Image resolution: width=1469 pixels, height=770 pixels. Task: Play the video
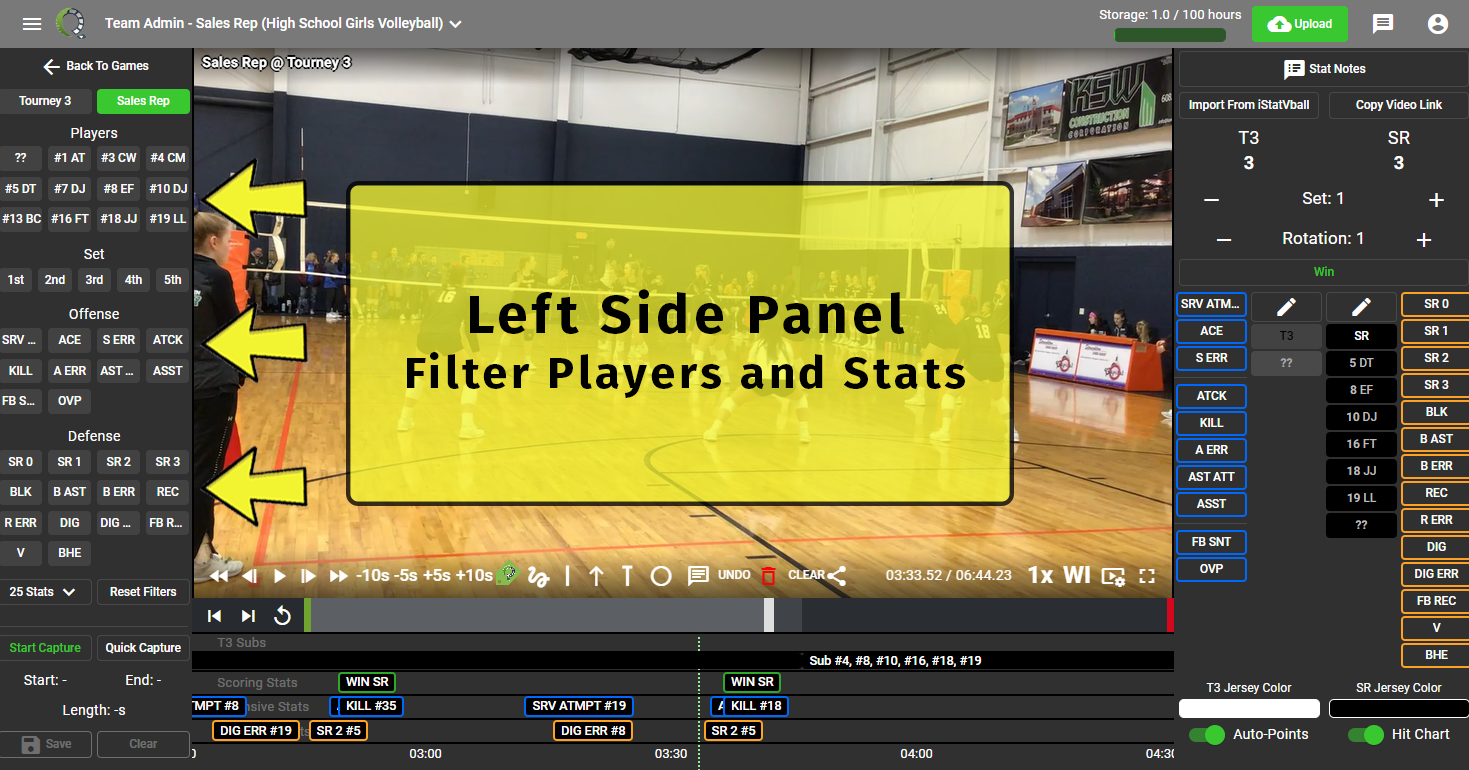coord(280,576)
